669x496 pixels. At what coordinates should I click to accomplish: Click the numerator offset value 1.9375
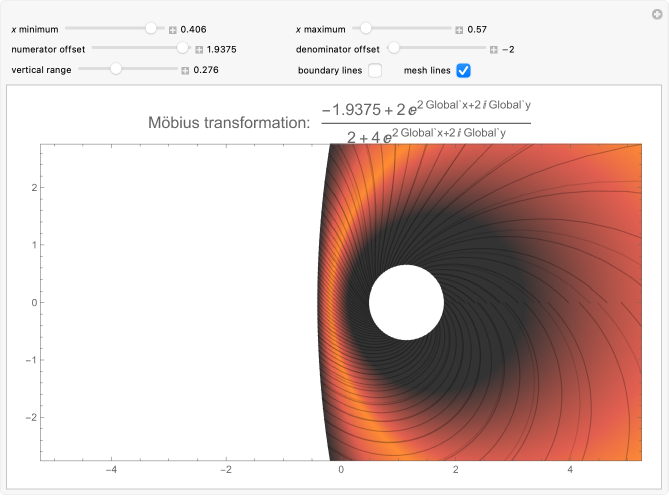[221, 50]
